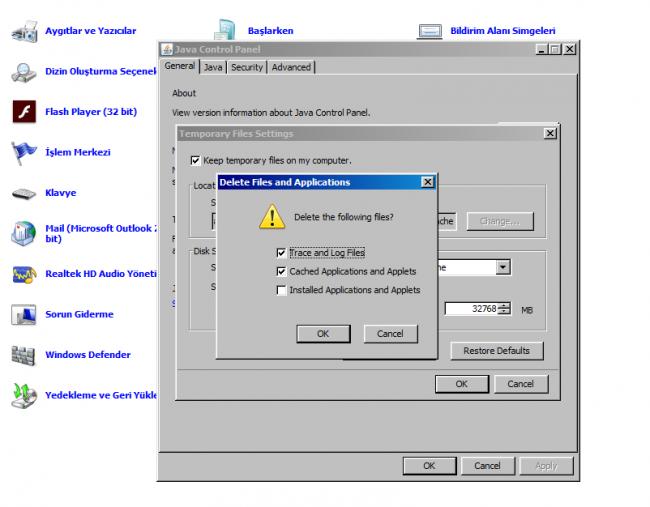Click Realtek HD Audio manager icon
Image resolution: width=650 pixels, height=507 pixels.
coord(24,274)
